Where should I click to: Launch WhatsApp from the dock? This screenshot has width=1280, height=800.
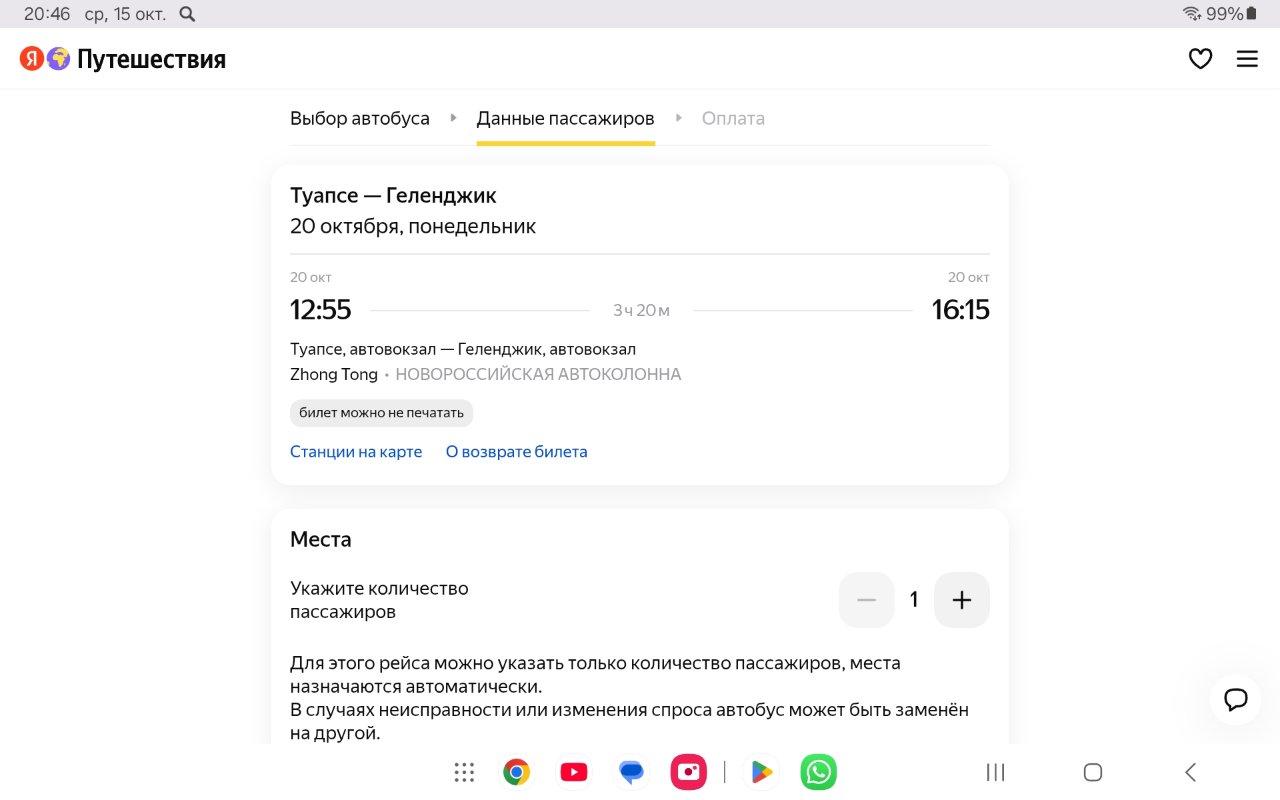(x=818, y=772)
